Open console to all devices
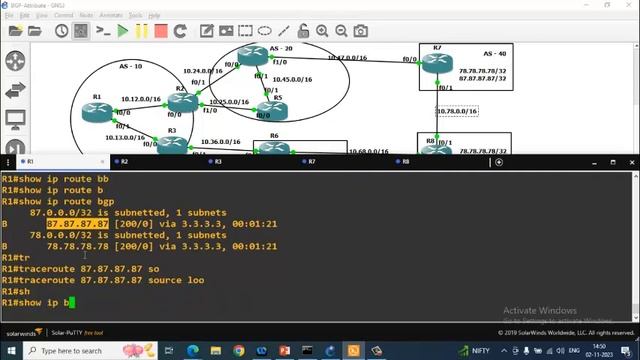This screenshot has width=640, height=360. point(103,31)
